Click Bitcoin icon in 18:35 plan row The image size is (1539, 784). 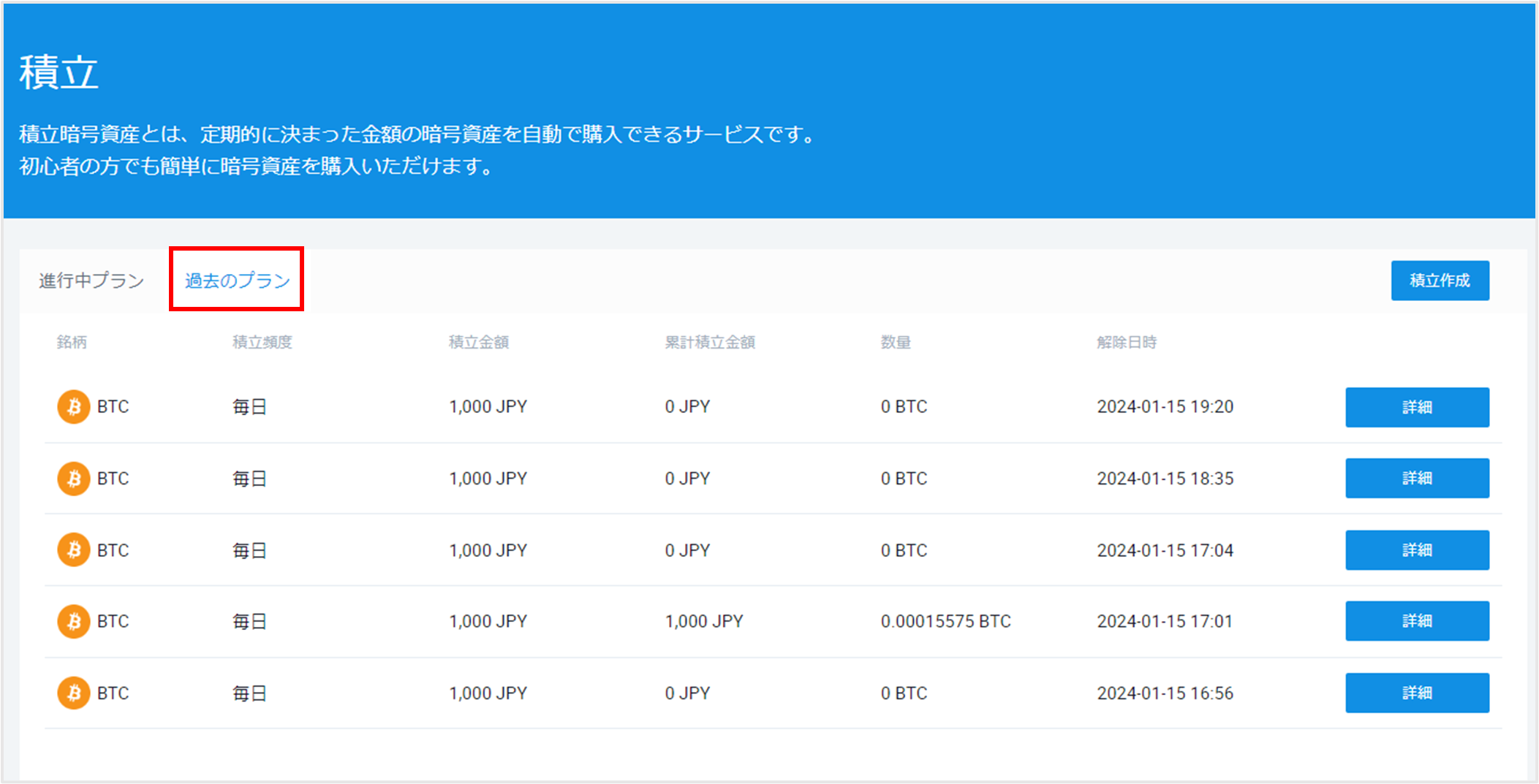click(x=74, y=479)
